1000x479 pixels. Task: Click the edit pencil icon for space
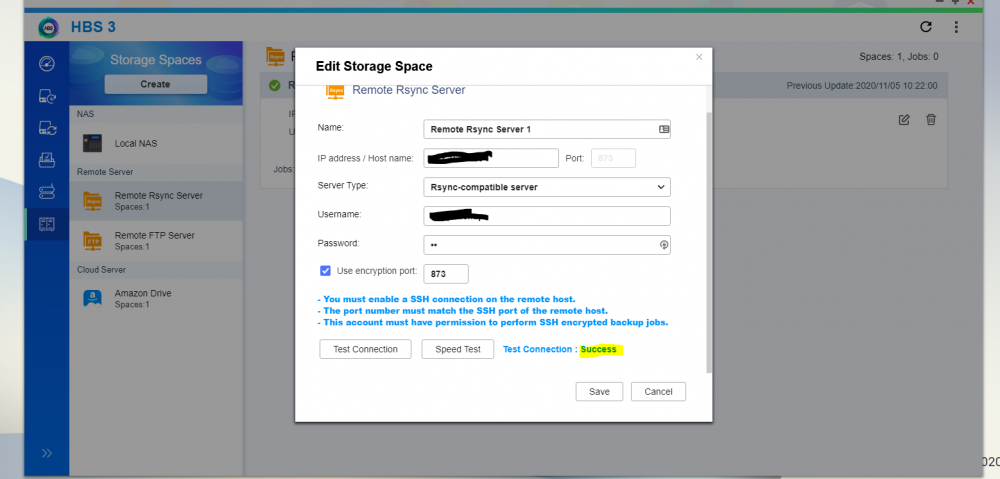pyautogui.click(x=904, y=119)
